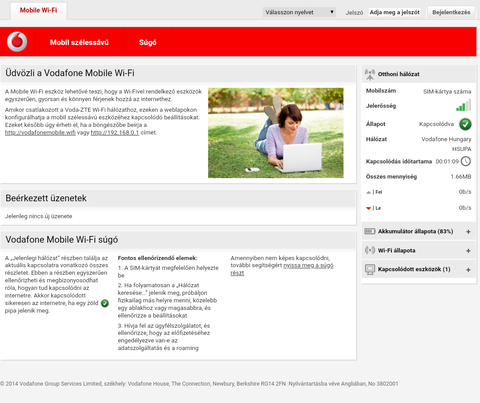Click the Vodafone logo icon
Viewport: 480px width, 403px height.
coord(17,42)
